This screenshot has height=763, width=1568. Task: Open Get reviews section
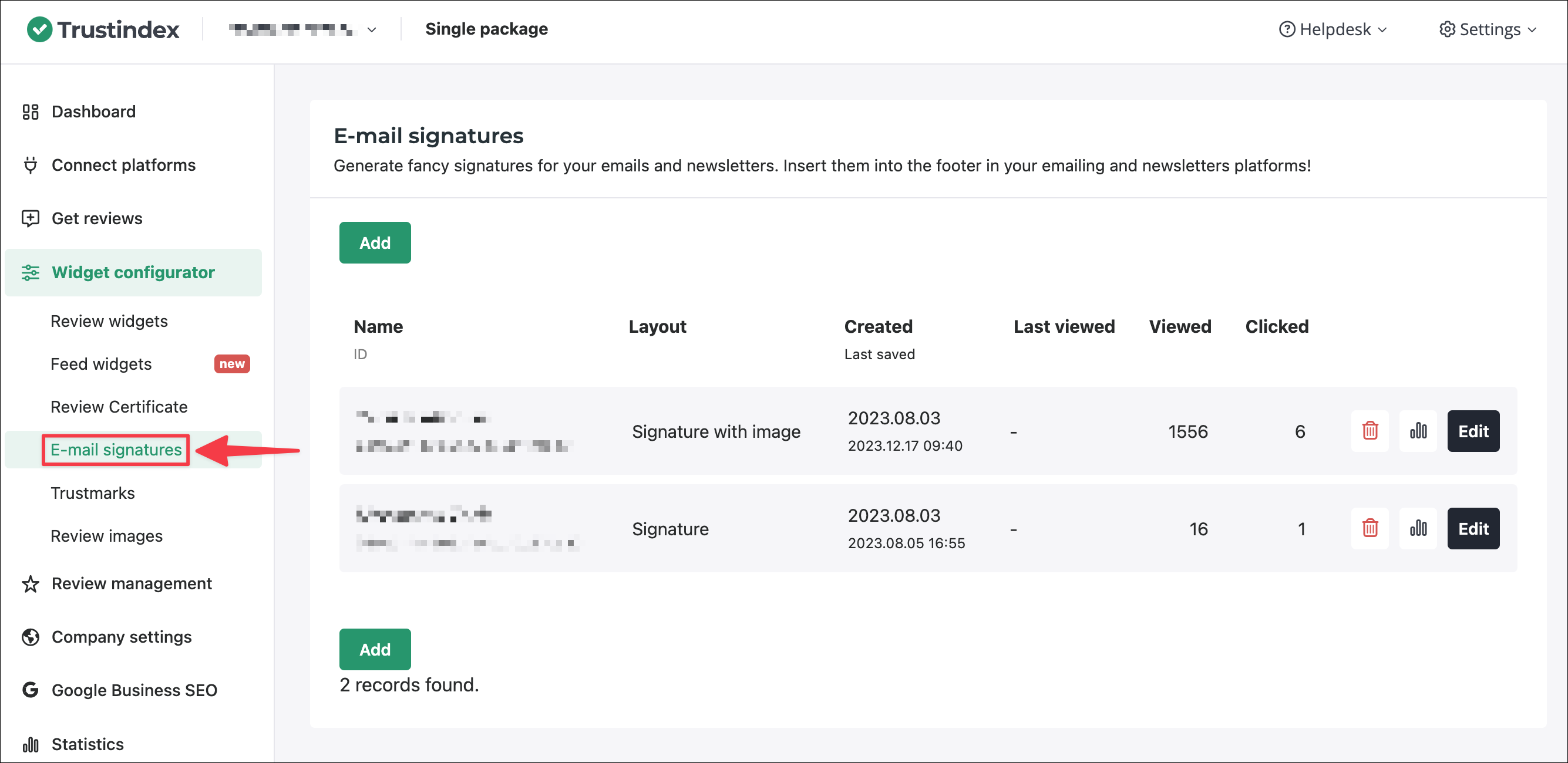[97, 218]
